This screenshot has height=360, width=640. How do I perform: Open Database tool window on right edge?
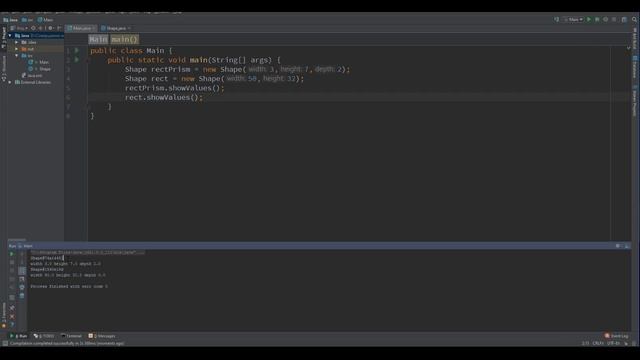point(635,67)
